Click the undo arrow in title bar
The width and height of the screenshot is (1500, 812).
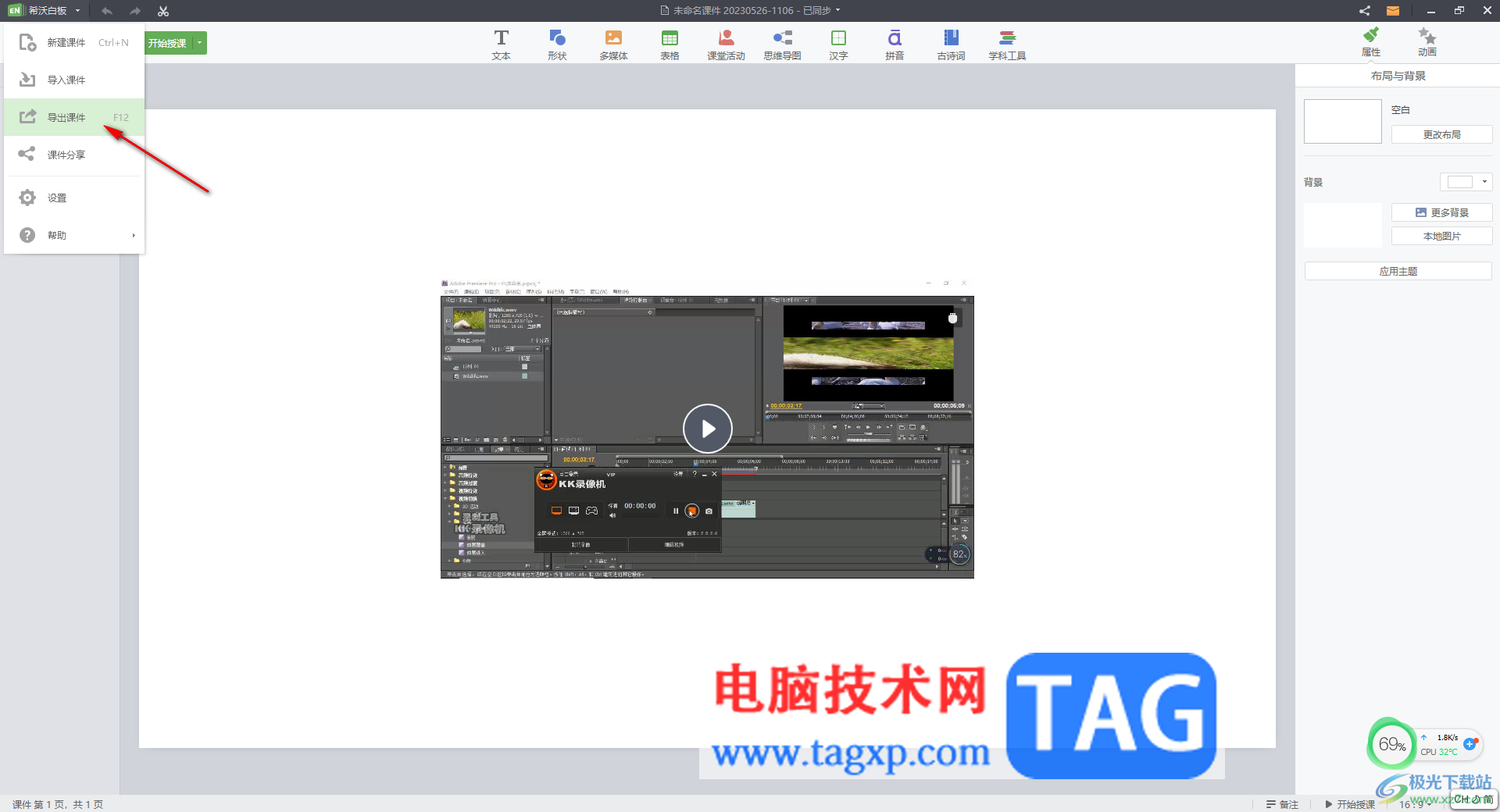click(107, 11)
